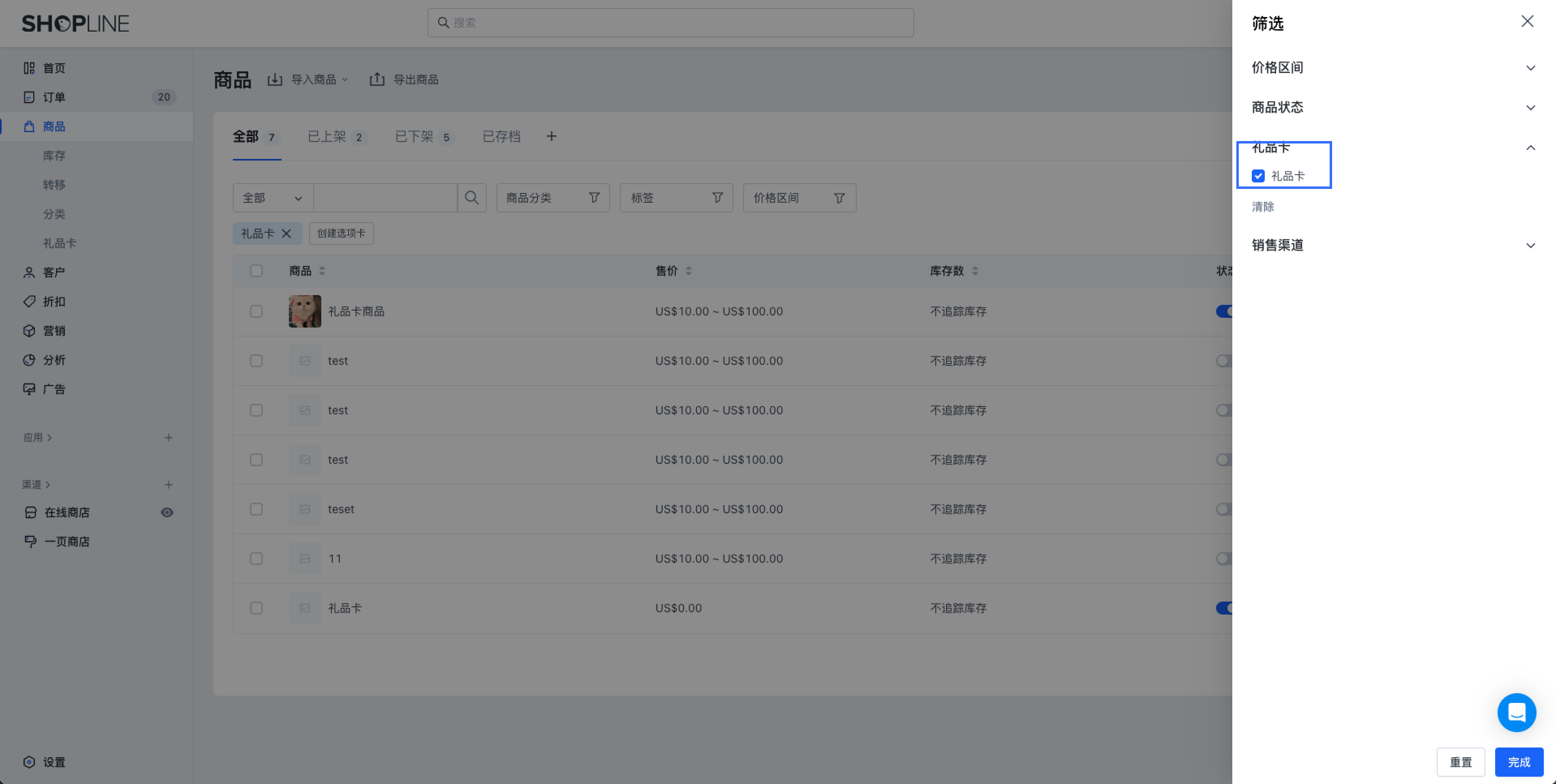Select the 11 row checkbox
The width and height of the screenshot is (1556, 784).
point(256,559)
